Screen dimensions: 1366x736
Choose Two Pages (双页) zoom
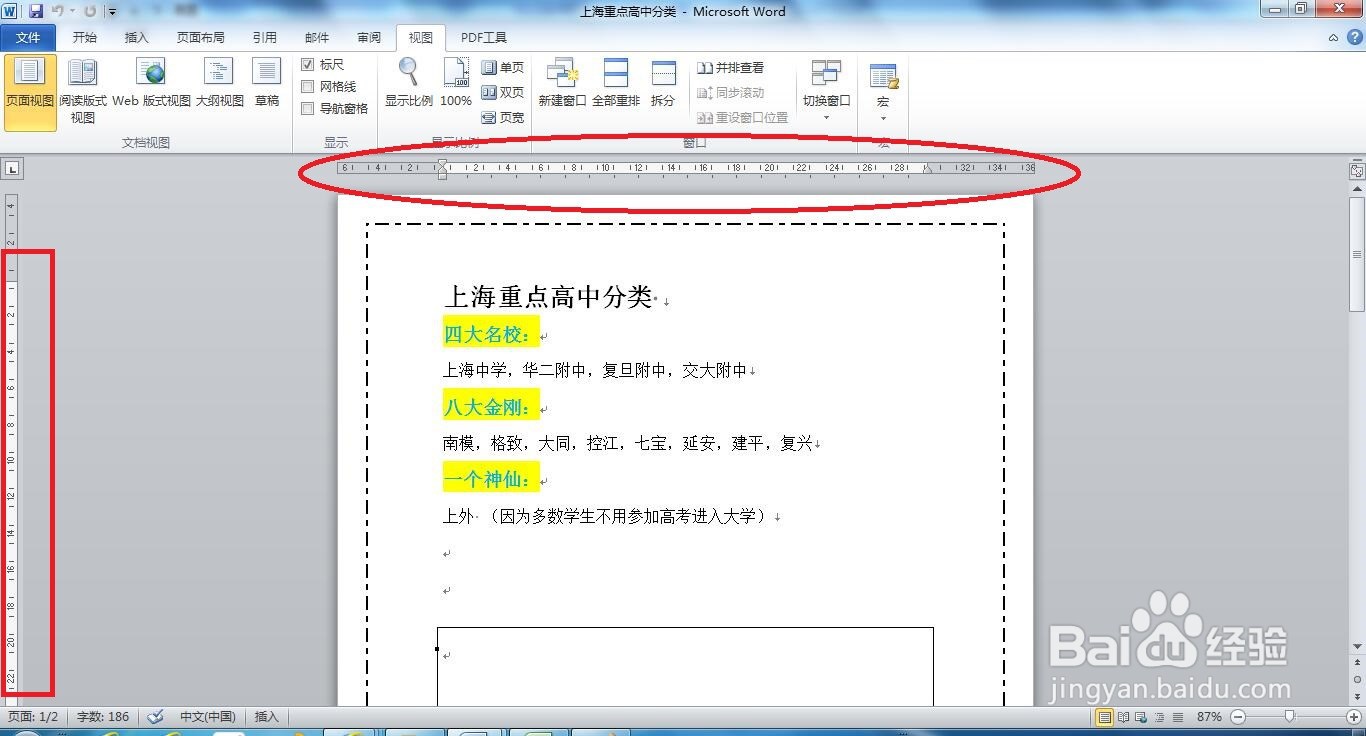[503, 92]
